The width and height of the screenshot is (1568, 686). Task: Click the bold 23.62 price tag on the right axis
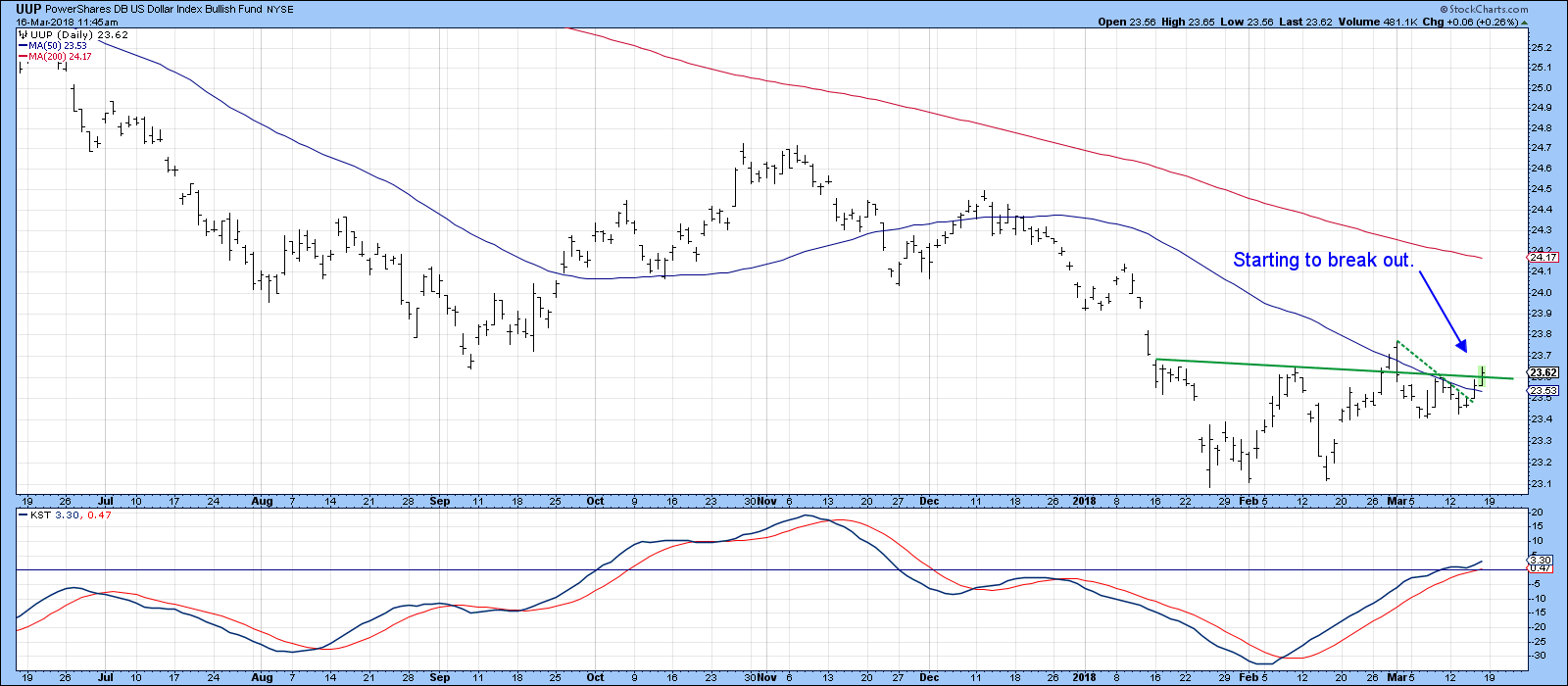coord(1543,372)
